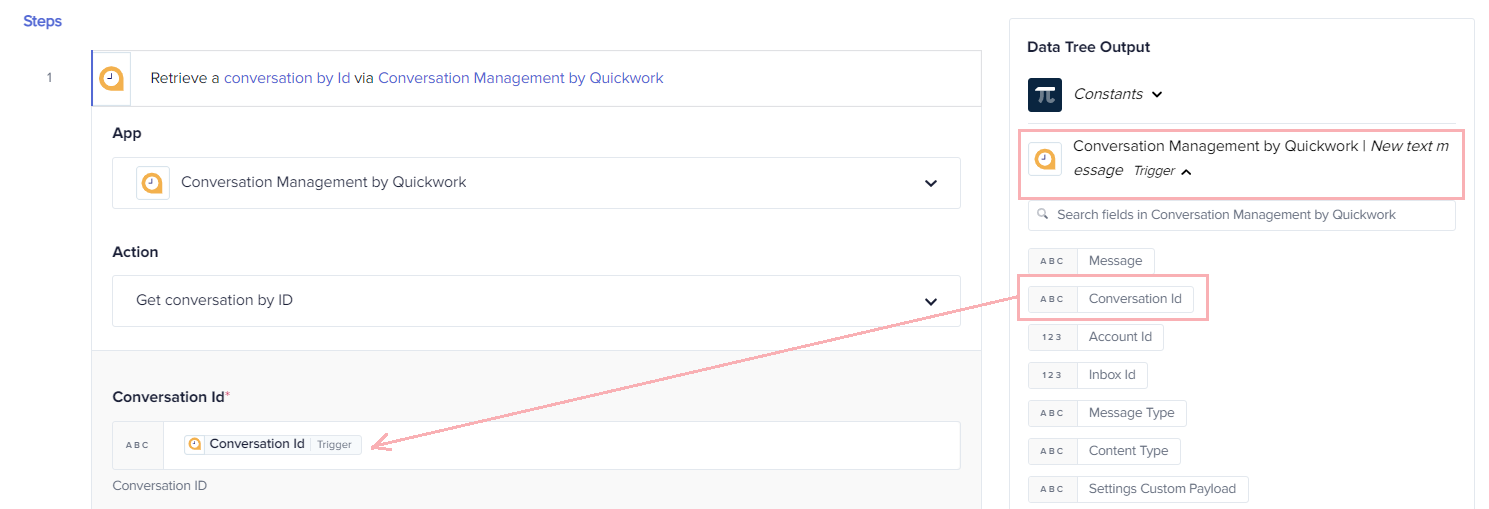1489x509 pixels.
Task: Click the 123 type badge beside Account Id
Action: (x=1052, y=337)
